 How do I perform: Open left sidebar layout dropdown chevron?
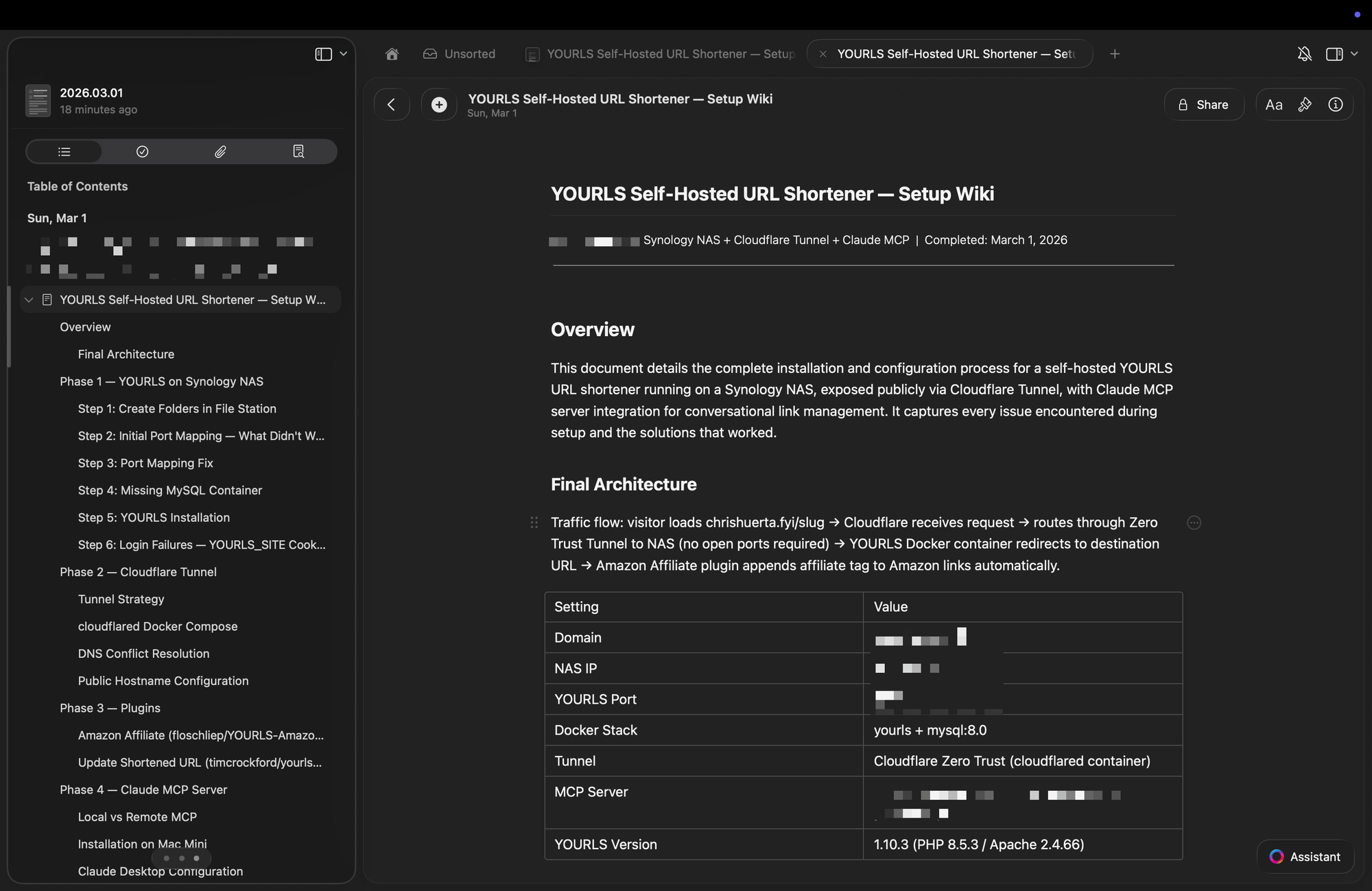[x=344, y=54]
